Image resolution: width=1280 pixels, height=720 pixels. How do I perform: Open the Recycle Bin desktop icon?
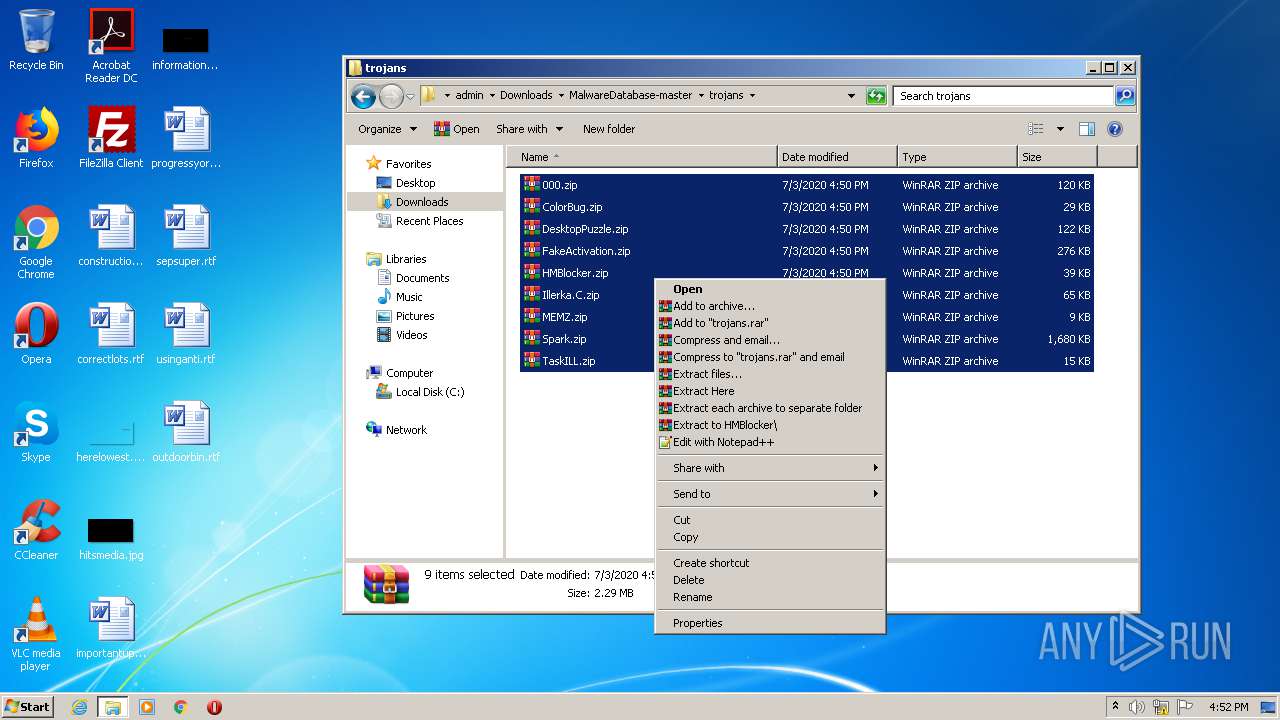tap(36, 40)
